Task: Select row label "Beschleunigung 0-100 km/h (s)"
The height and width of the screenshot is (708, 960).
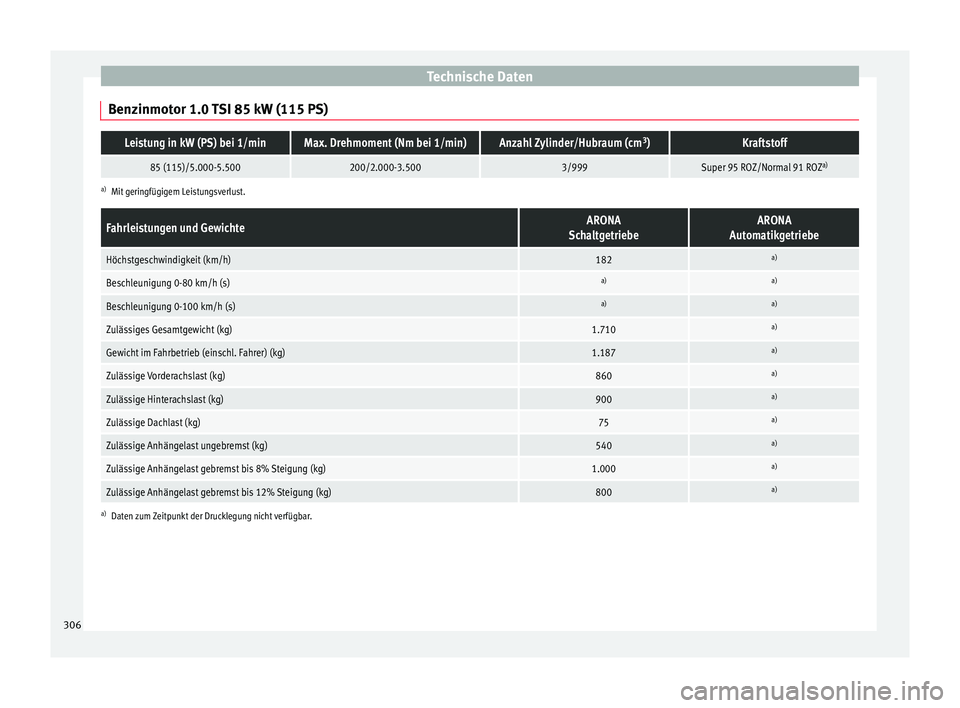Action: click(x=171, y=306)
